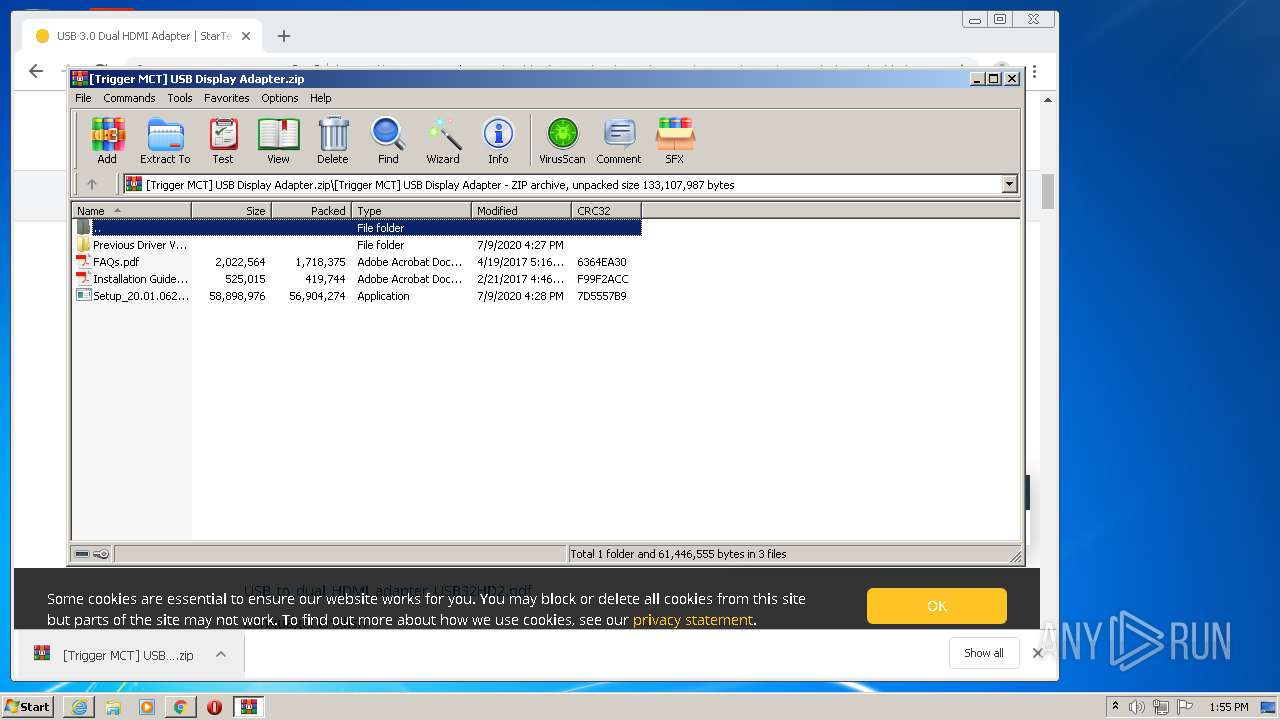Click the Comment toolbar icon
Screen dimensions: 1280x720
(x=619, y=140)
